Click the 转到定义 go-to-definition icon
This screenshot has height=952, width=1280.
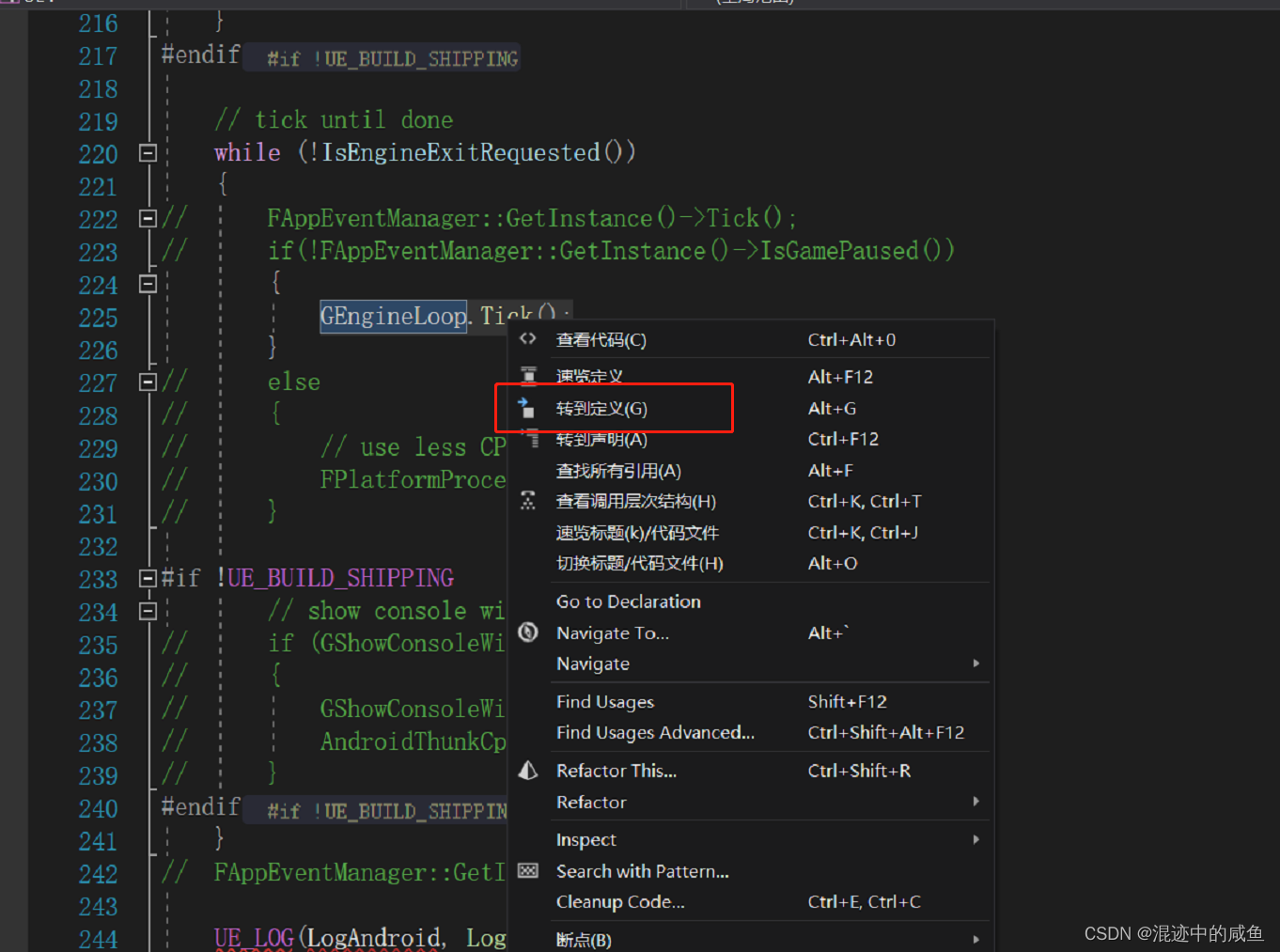(x=527, y=408)
